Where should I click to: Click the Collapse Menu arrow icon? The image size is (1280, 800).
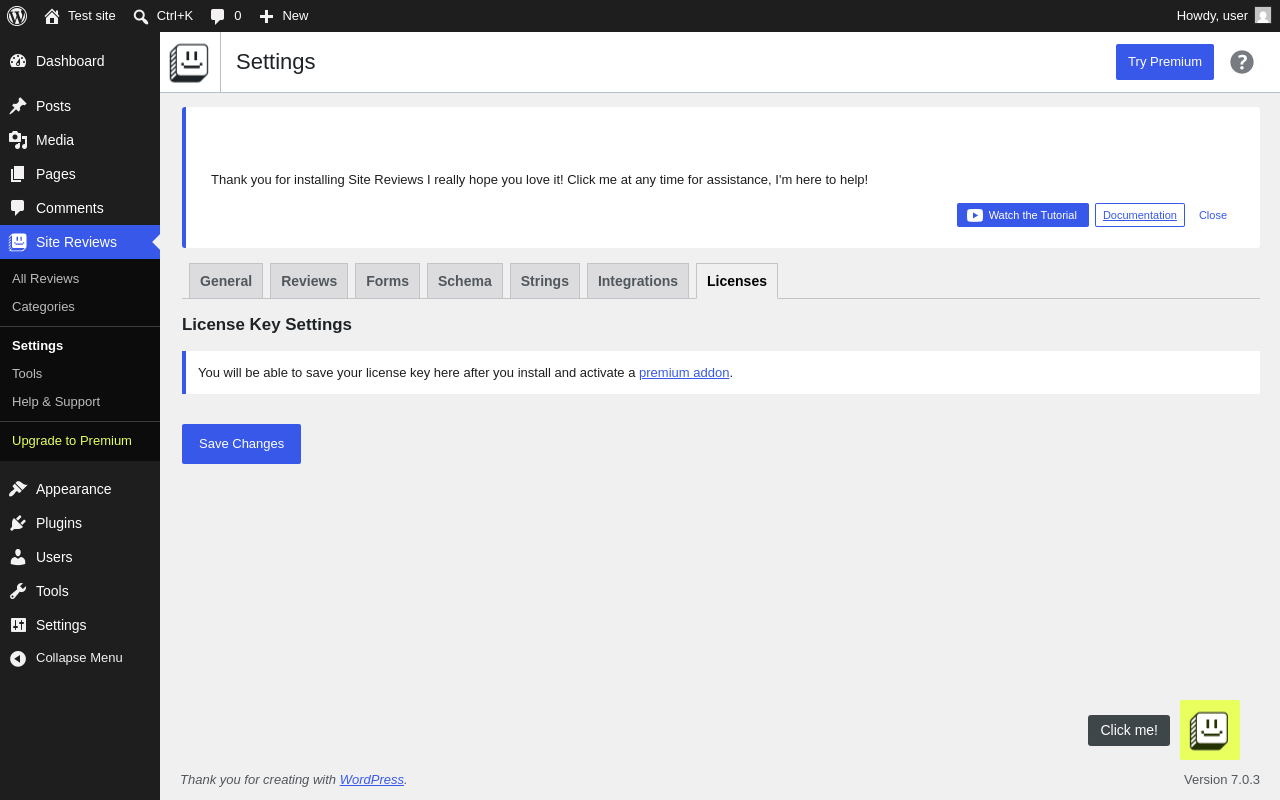pos(18,658)
